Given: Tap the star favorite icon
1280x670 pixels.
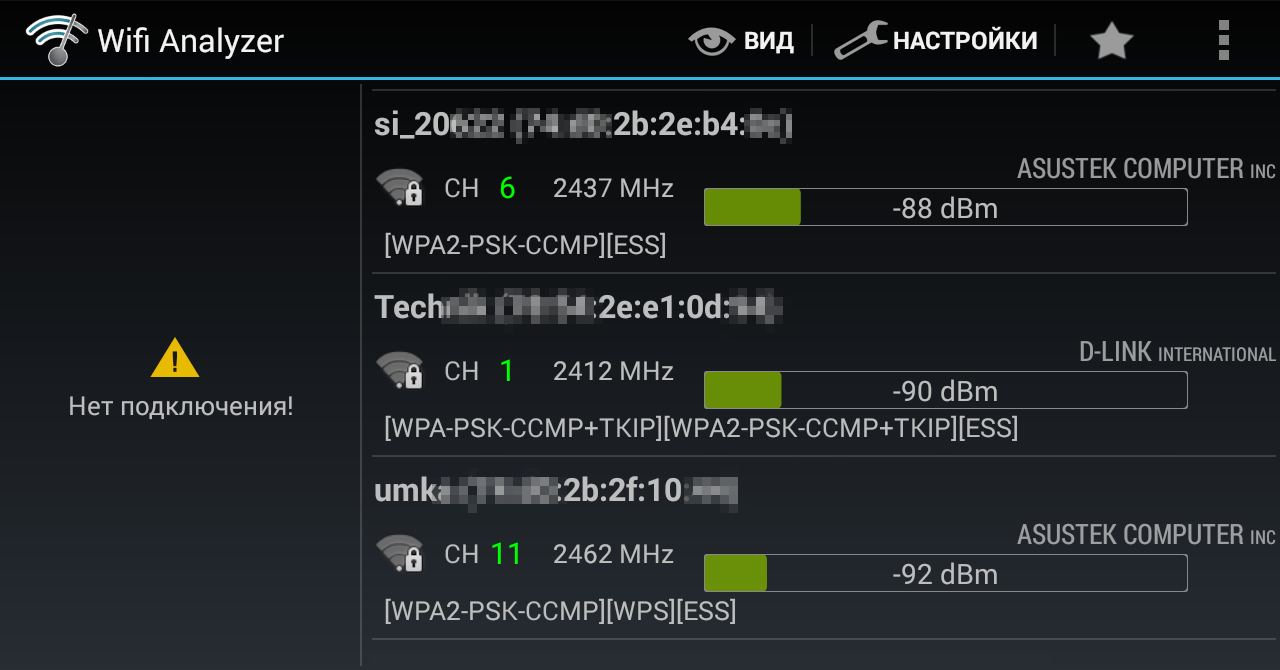Looking at the screenshot, I should (1111, 41).
